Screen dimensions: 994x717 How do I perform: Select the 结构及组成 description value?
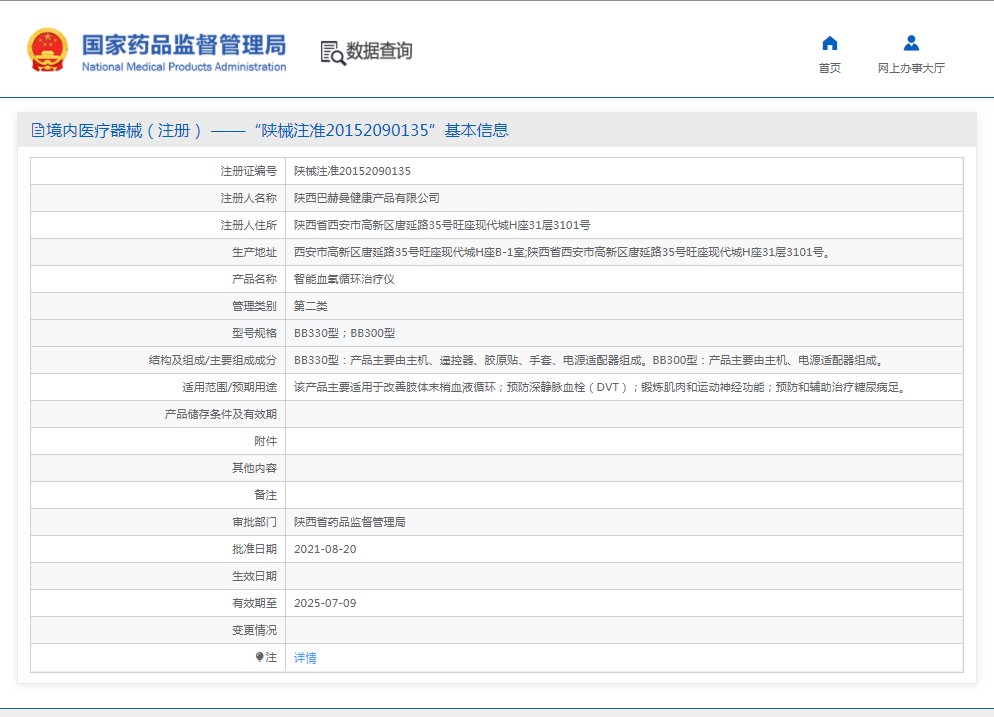[x=588, y=360]
